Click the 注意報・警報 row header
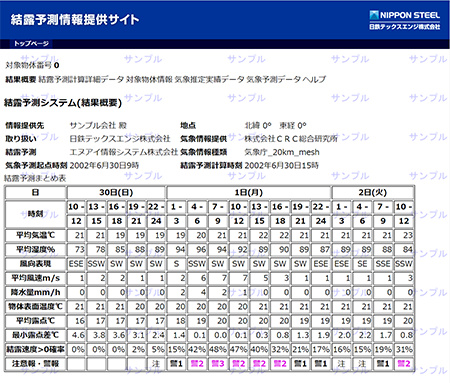 coord(35,364)
